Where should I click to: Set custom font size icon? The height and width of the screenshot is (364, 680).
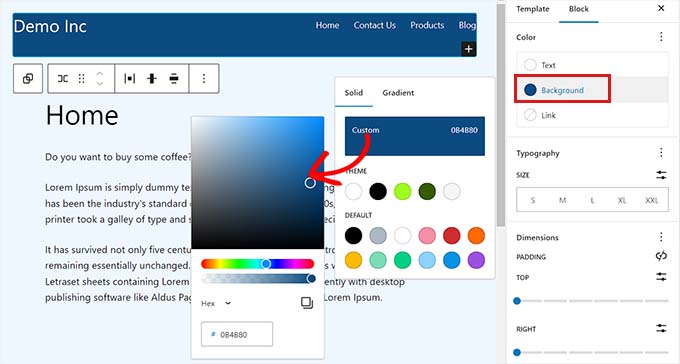pyautogui.click(x=661, y=175)
